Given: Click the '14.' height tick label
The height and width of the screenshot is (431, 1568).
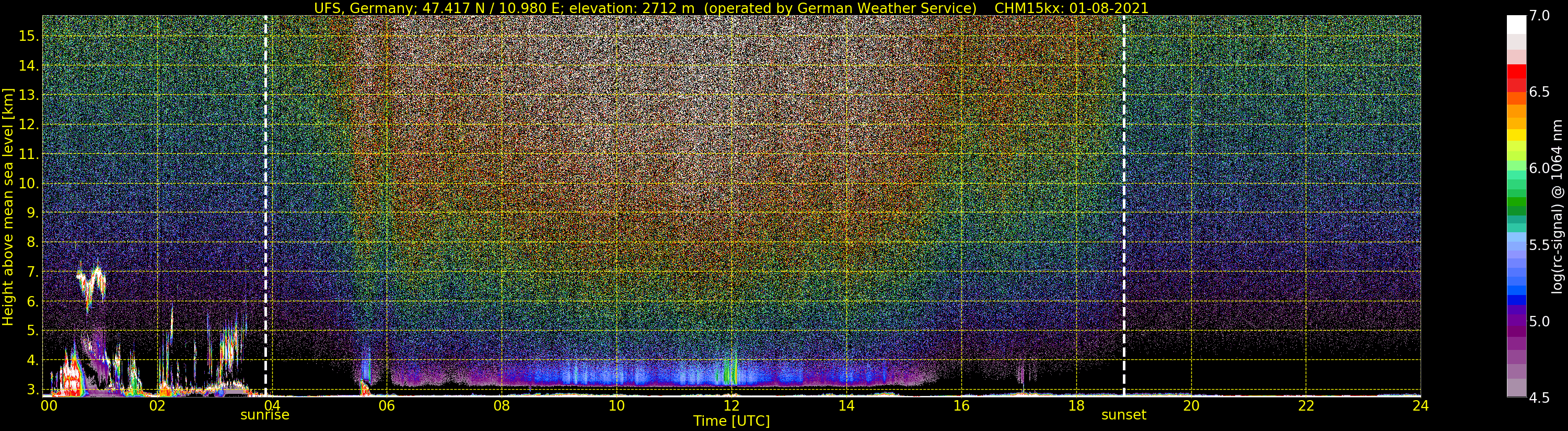Looking at the screenshot, I should [x=29, y=66].
